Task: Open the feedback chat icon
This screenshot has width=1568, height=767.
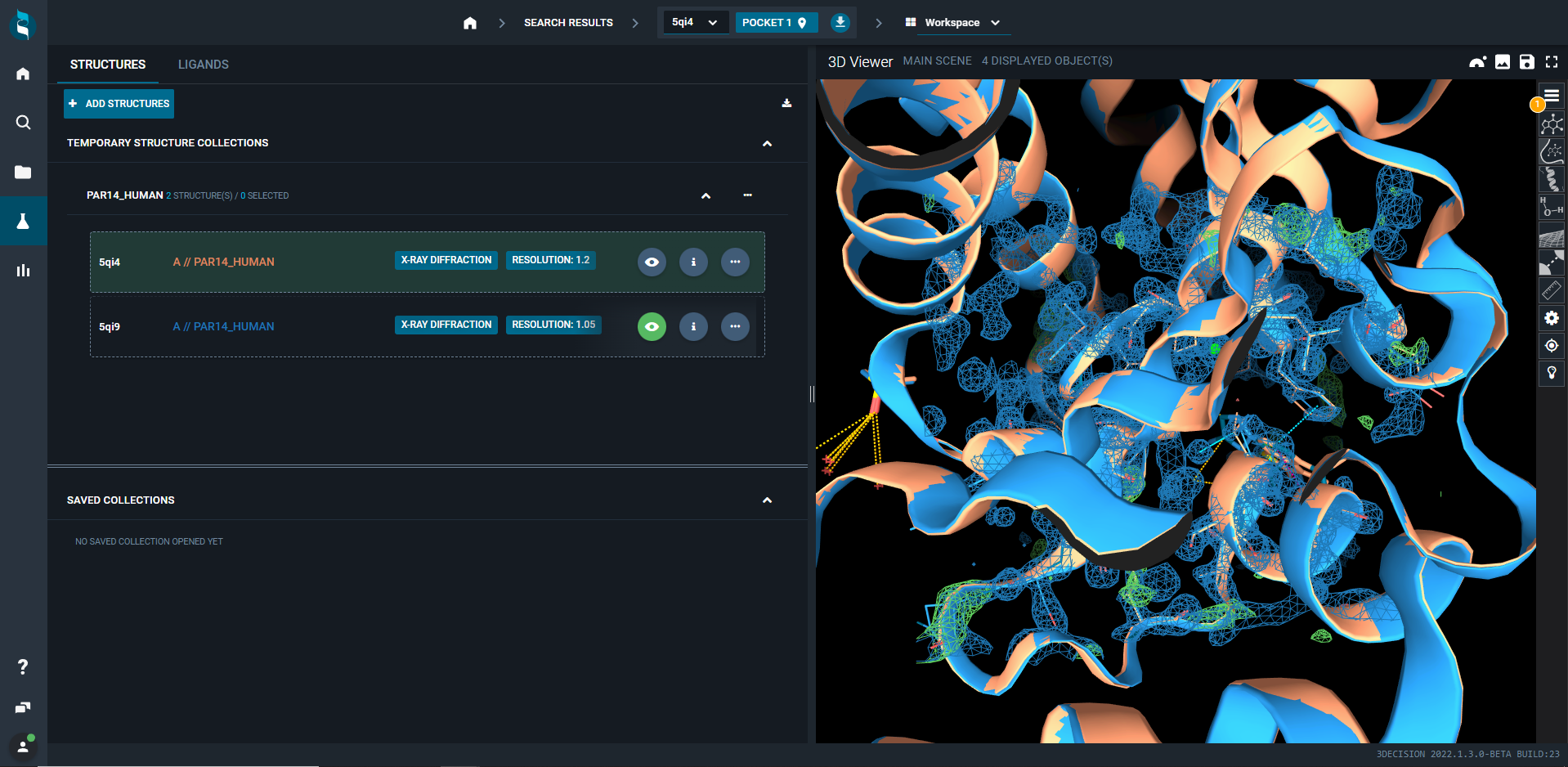Action: (x=23, y=707)
